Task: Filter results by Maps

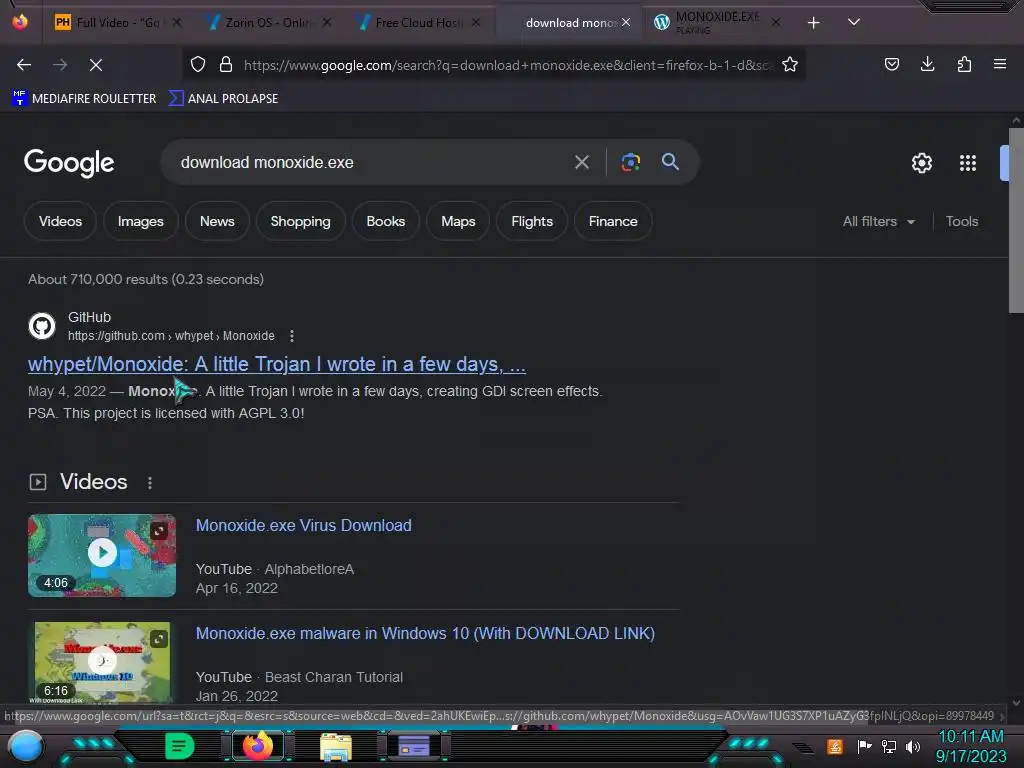Action: pos(458,221)
